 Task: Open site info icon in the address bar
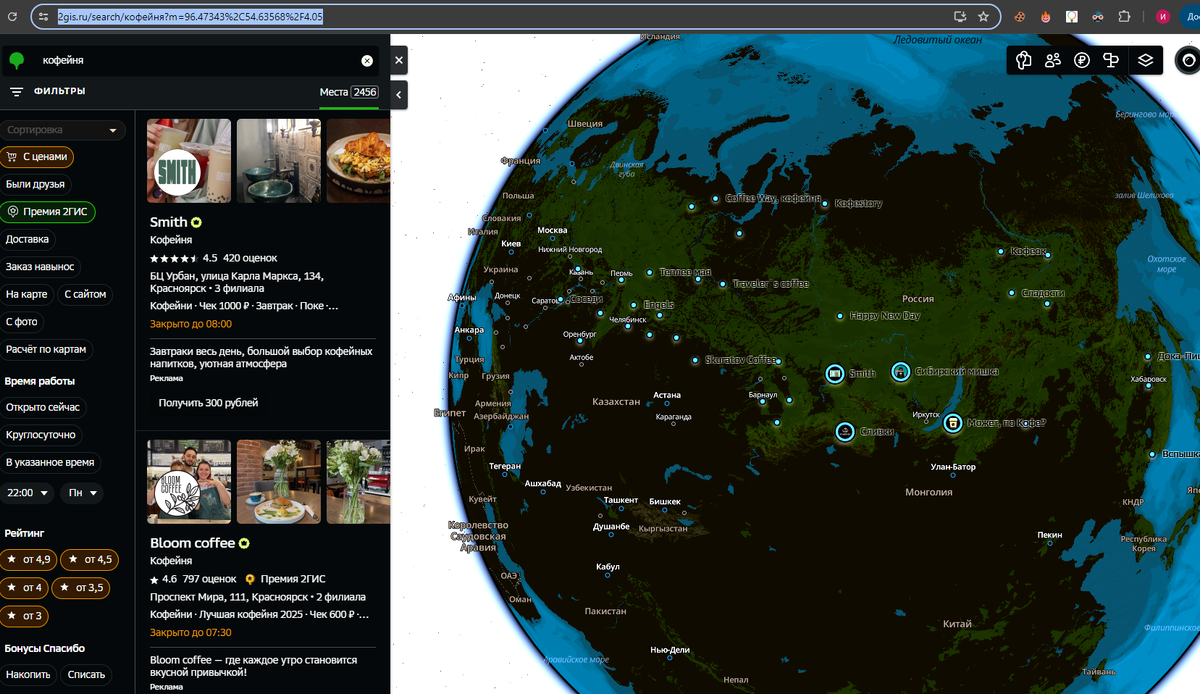43,17
